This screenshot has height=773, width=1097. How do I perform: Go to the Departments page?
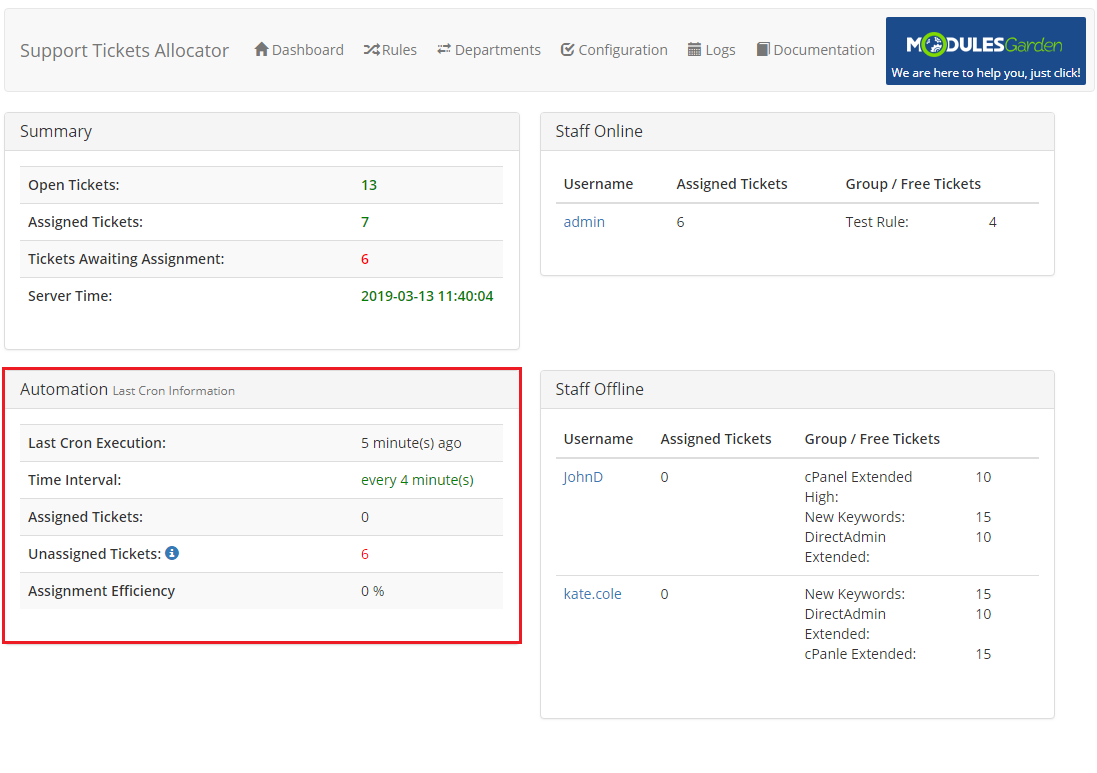[488, 50]
